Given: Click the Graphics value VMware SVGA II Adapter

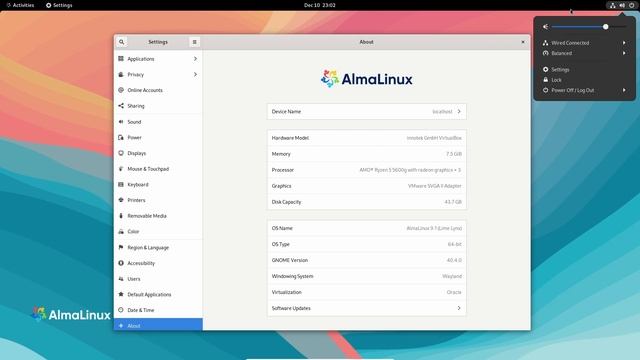Looking at the screenshot, I should pyautogui.click(x=435, y=186).
